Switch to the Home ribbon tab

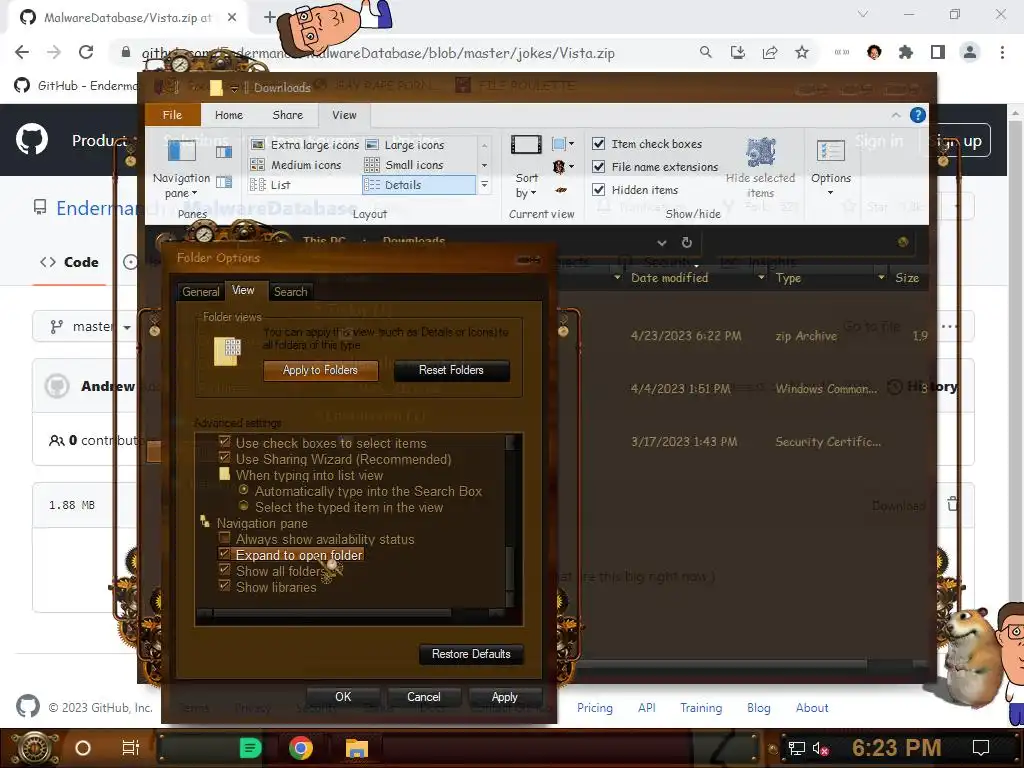pos(229,115)
